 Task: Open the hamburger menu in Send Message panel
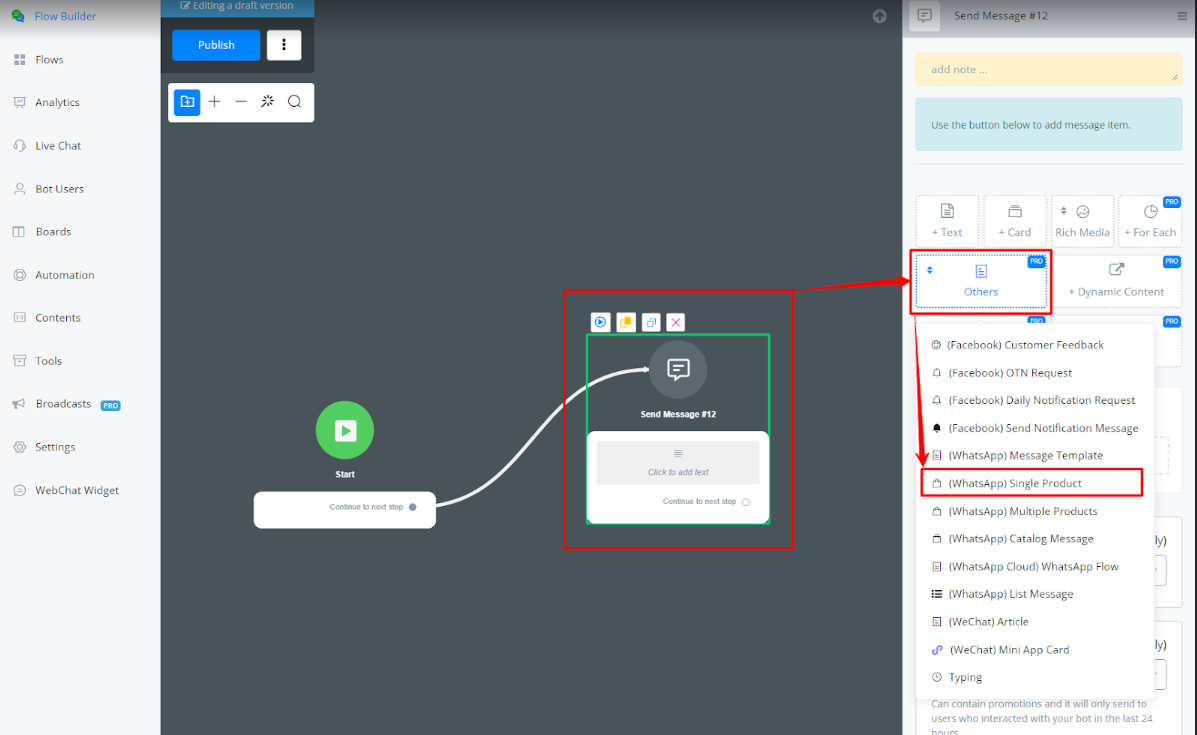(x=1178, y=16)
